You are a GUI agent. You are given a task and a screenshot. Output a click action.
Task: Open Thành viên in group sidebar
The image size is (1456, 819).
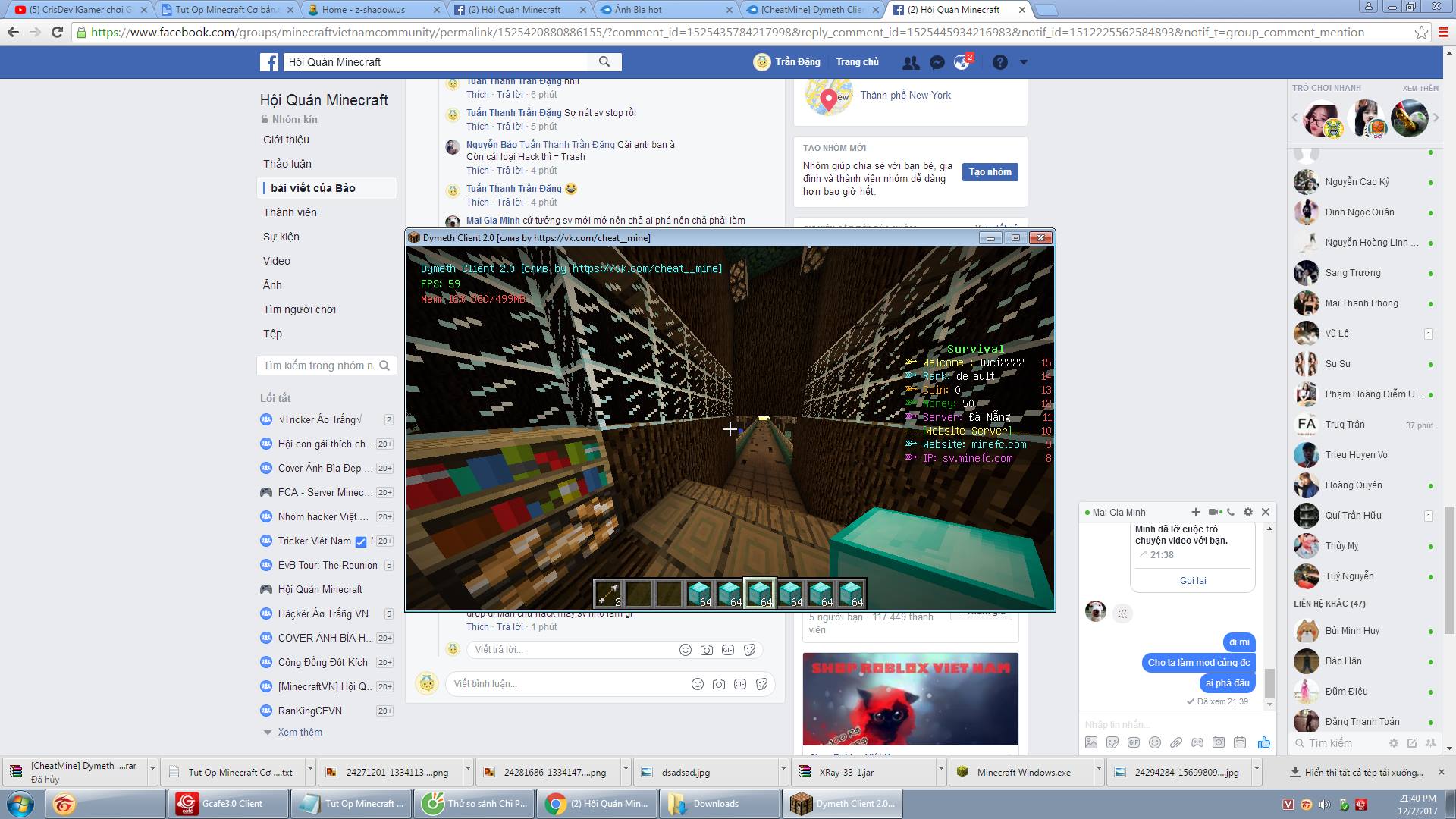(290, 212)
